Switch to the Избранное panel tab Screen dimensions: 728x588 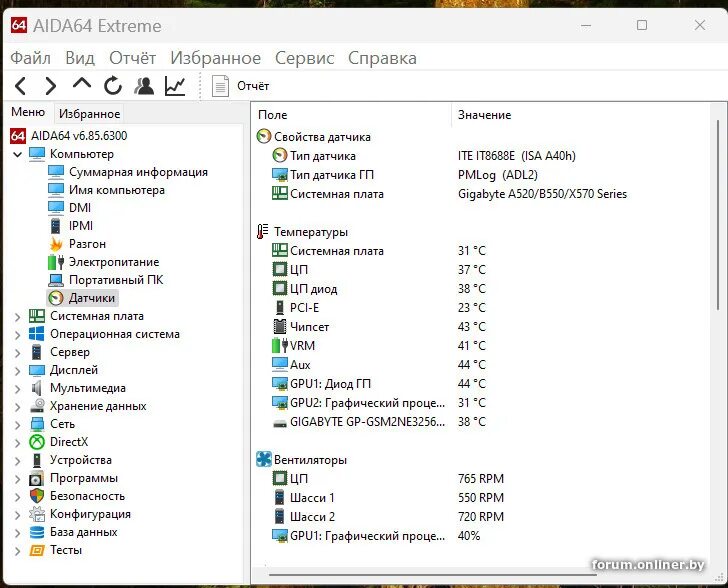(89, 113)
